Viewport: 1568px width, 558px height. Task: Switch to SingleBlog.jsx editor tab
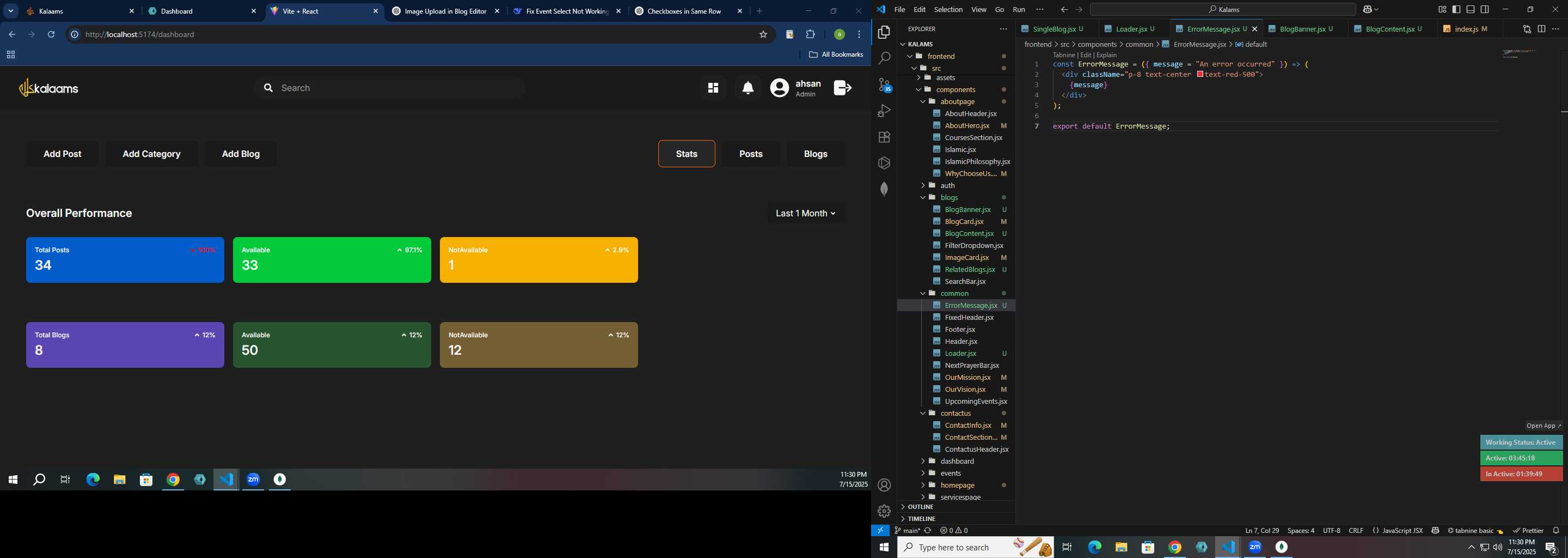point(1058,29)
